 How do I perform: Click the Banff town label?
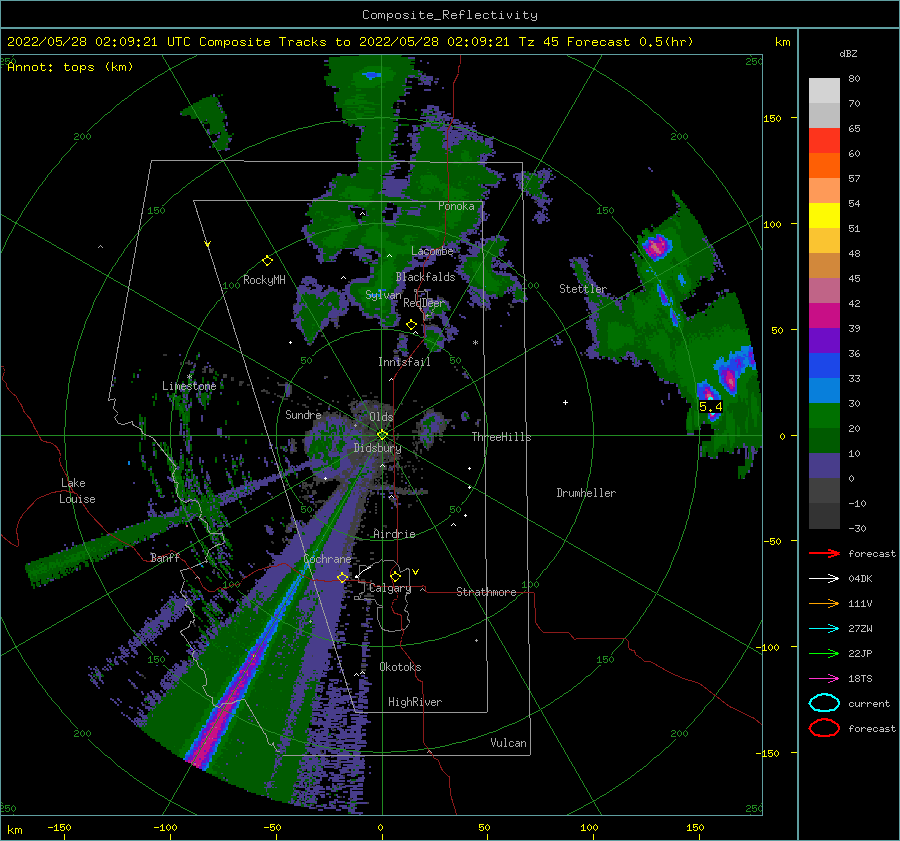click(x=165, y=557)
